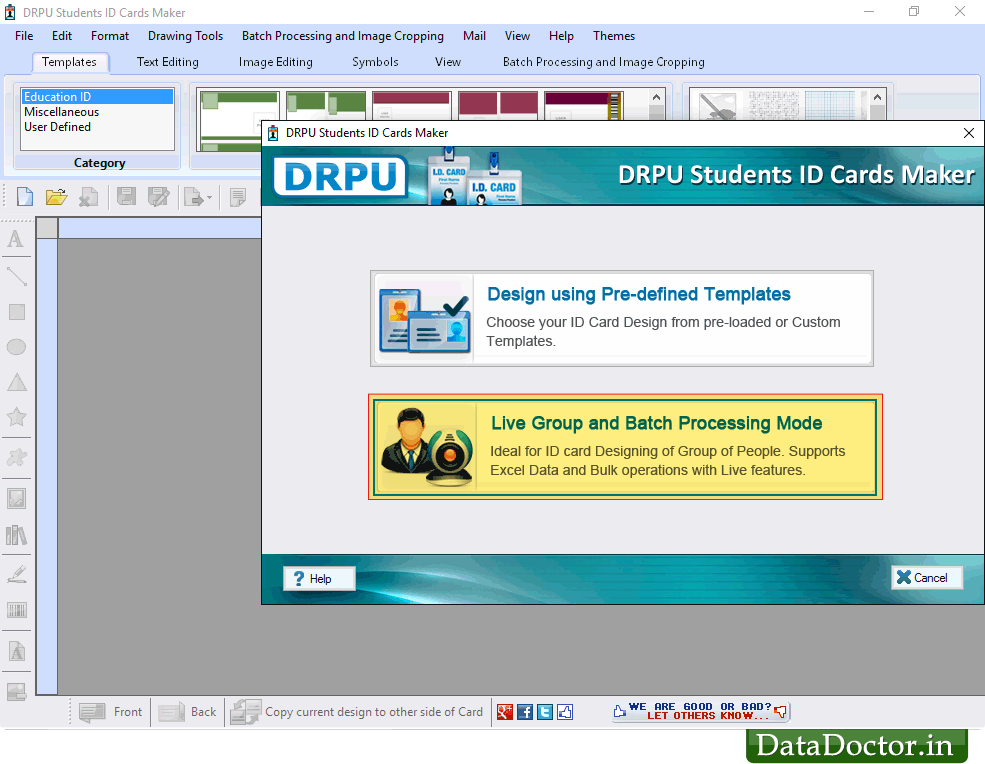Select Education ID category
The image size is (985, 764).
(97, 97)
